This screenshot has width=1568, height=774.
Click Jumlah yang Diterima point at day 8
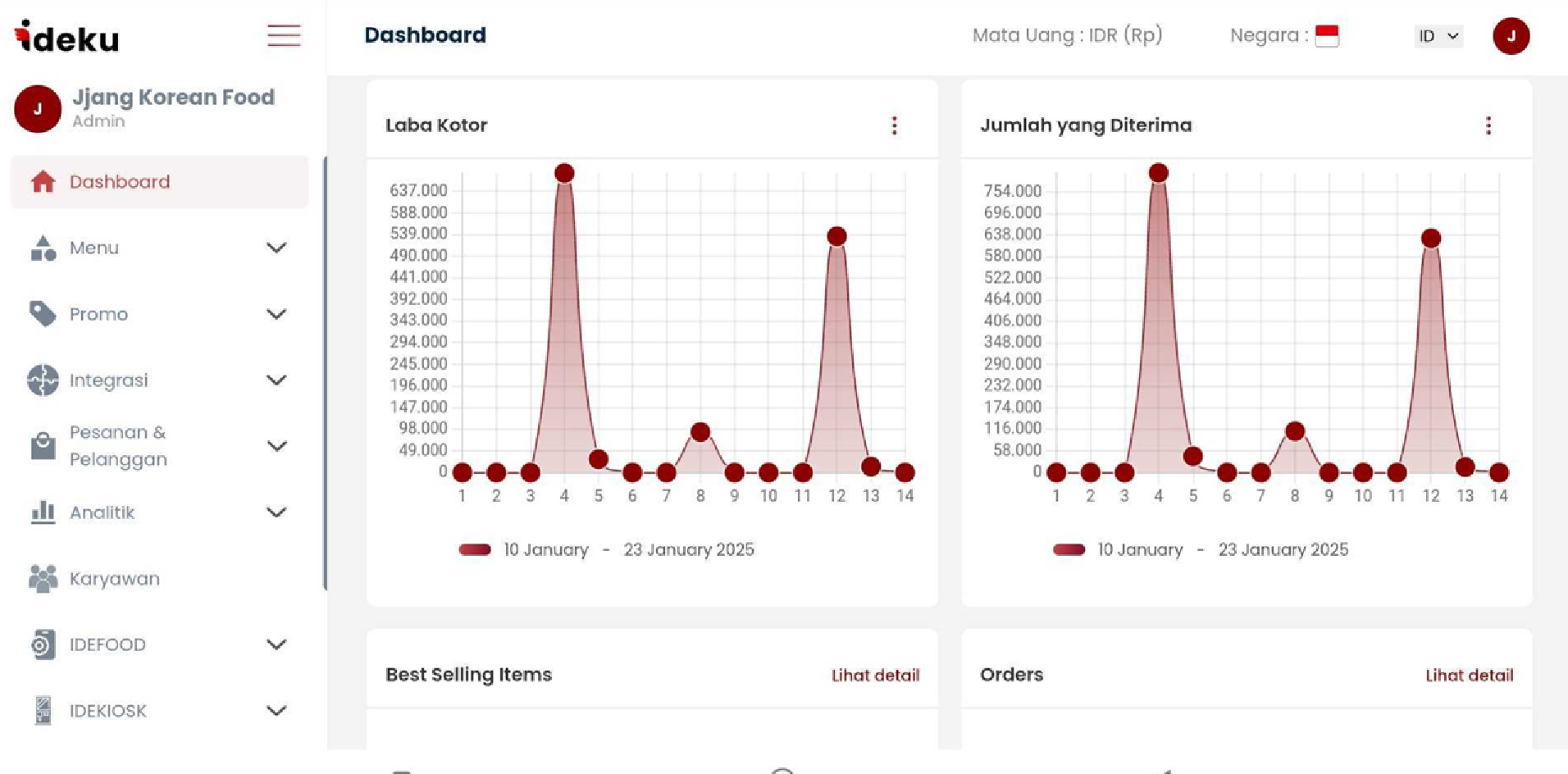coord(1294,431)
